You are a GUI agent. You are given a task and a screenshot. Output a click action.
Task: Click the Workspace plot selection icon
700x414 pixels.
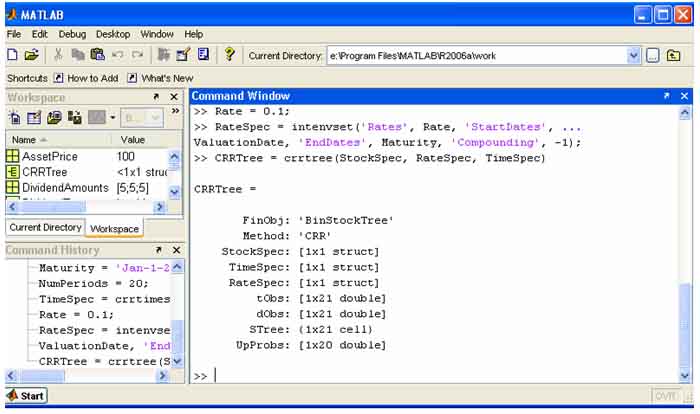pyautogui.click(x=97, y=118)
